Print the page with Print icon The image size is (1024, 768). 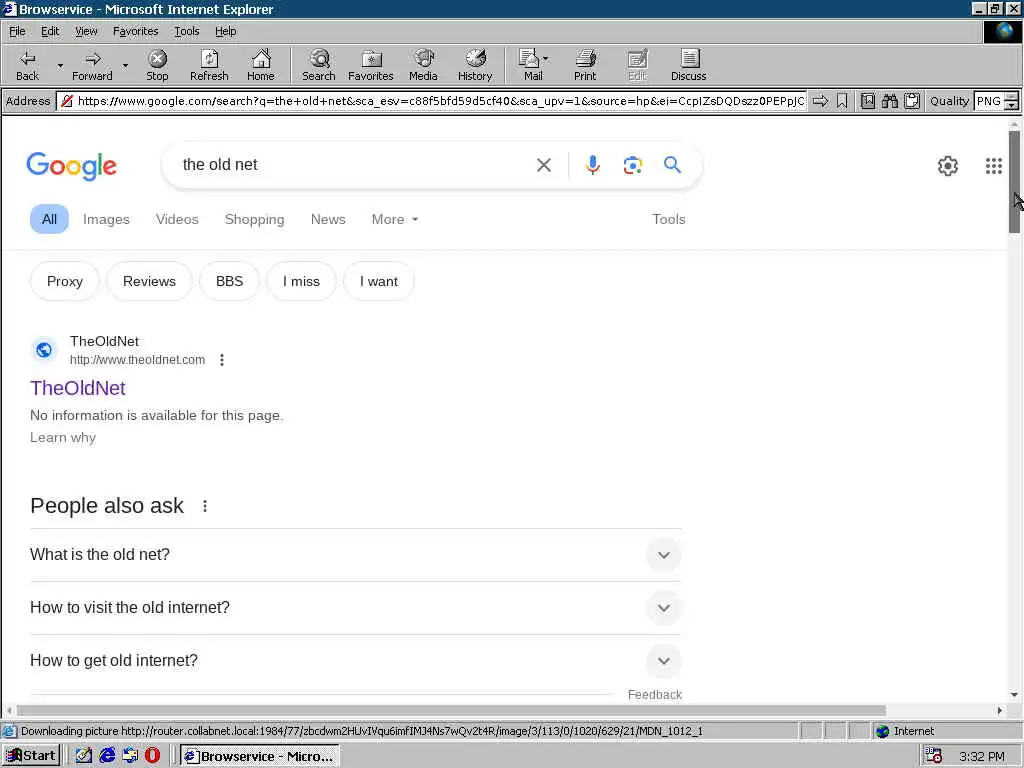tap(585, 66)
